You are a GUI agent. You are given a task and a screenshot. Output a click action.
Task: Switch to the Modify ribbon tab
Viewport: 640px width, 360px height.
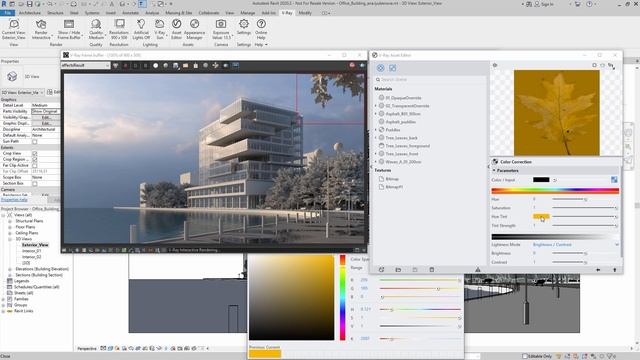[x=305, y=13]
